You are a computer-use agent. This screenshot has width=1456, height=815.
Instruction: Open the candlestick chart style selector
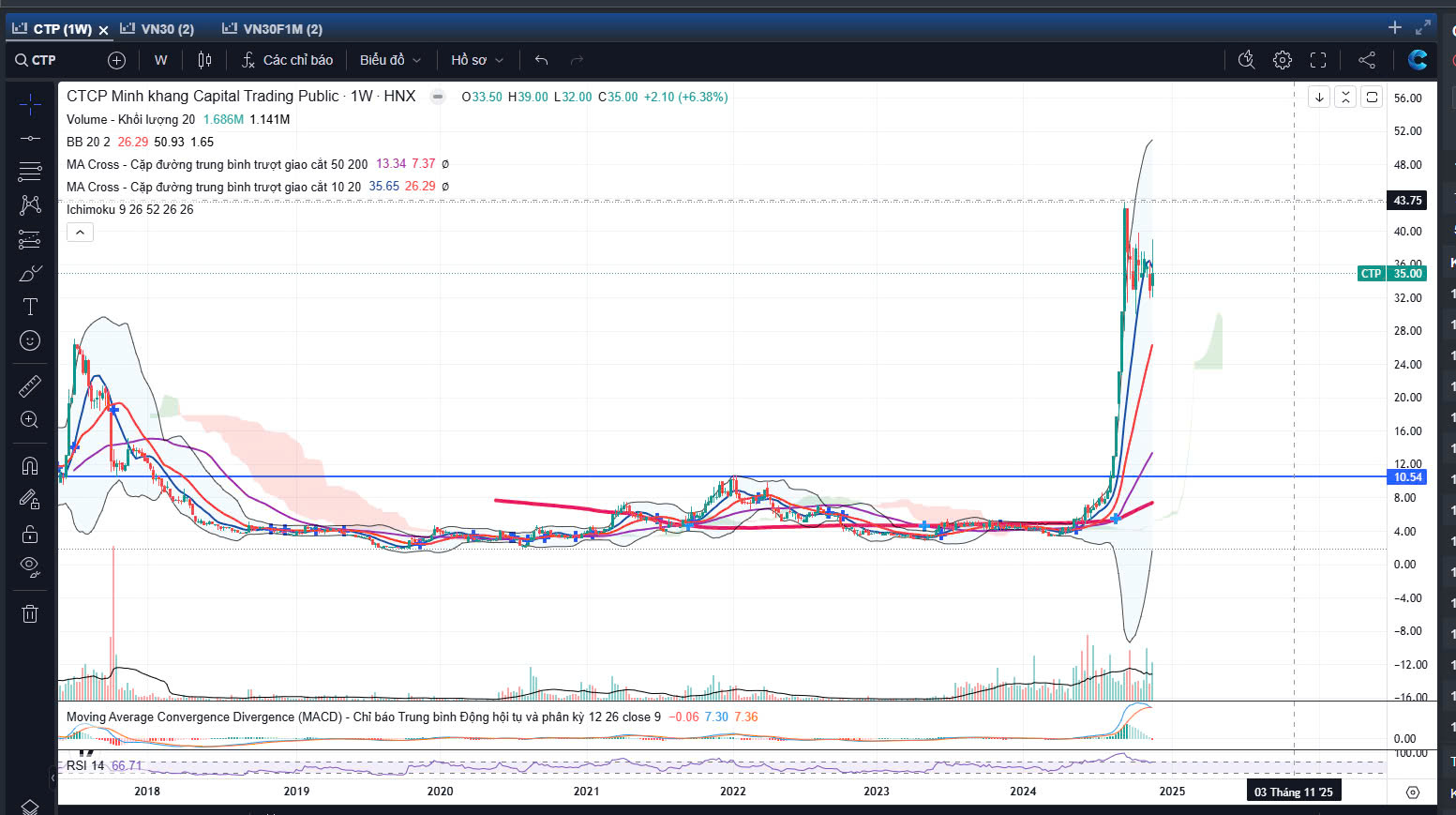point(204,60)
